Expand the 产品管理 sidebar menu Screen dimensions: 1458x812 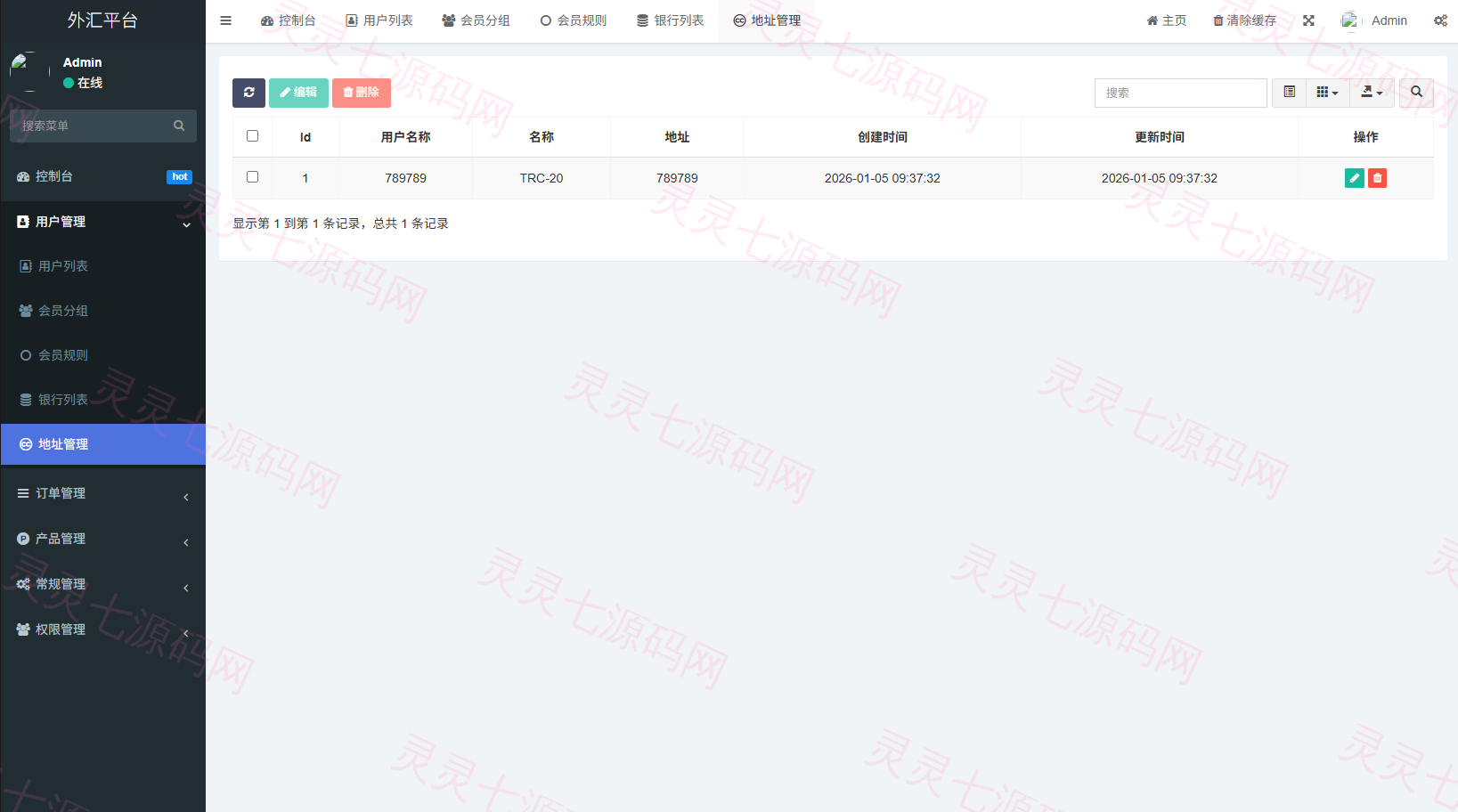[103, 539]
